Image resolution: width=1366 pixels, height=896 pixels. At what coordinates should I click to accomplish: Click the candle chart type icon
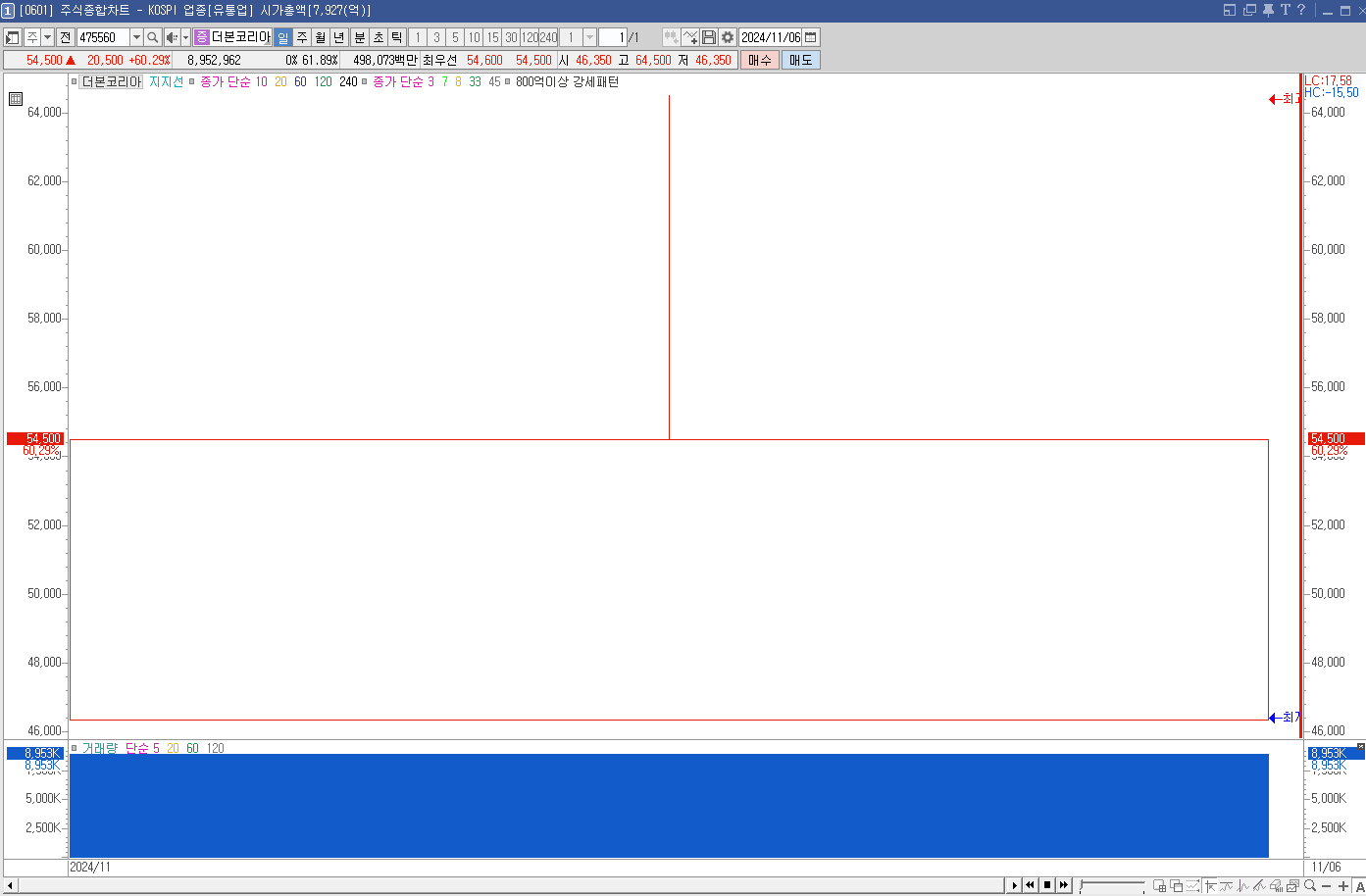coord(672,37)
